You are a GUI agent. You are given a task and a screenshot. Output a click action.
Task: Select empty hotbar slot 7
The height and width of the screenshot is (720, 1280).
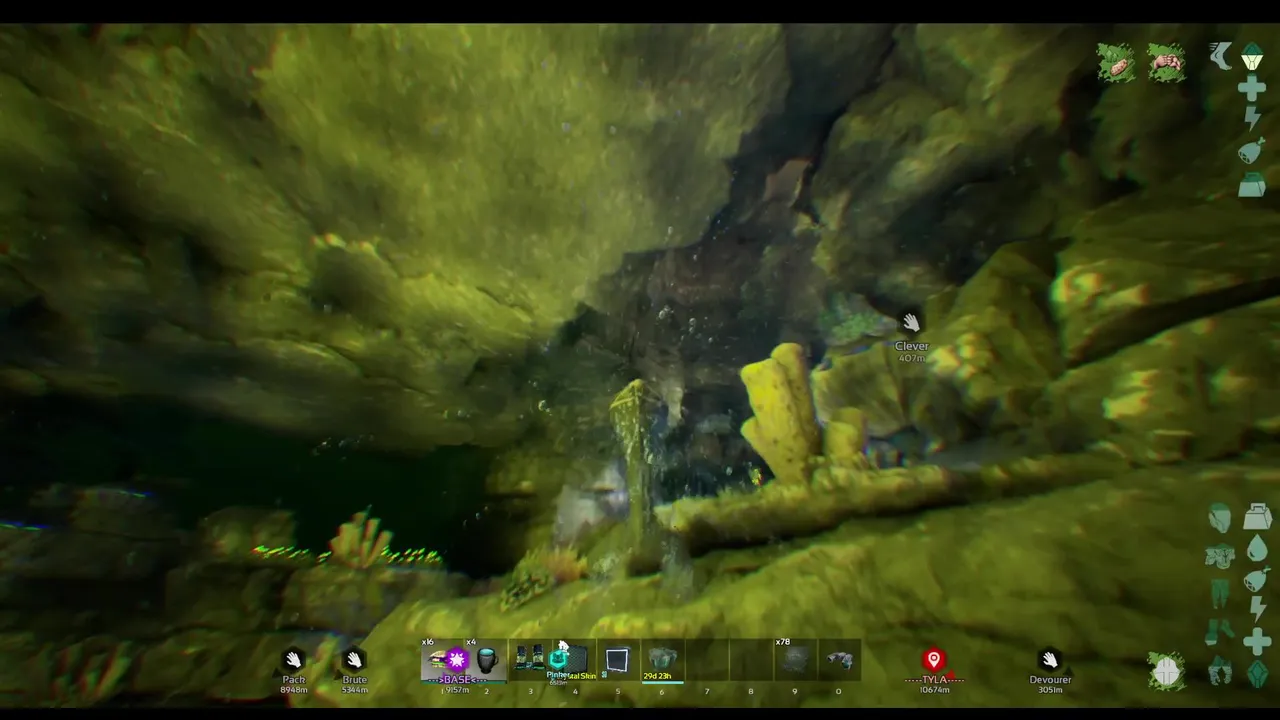pos(707,661)
